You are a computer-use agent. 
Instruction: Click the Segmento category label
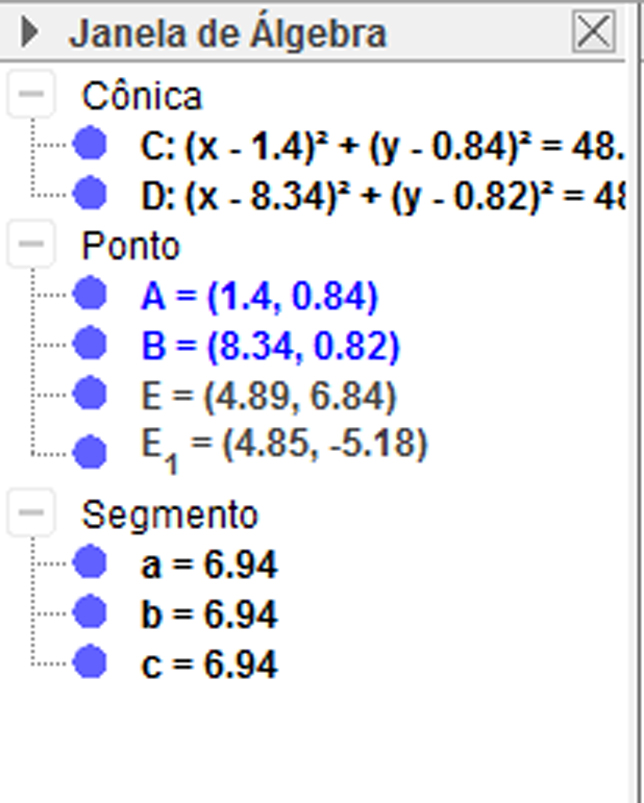click(x=170, y=515)
